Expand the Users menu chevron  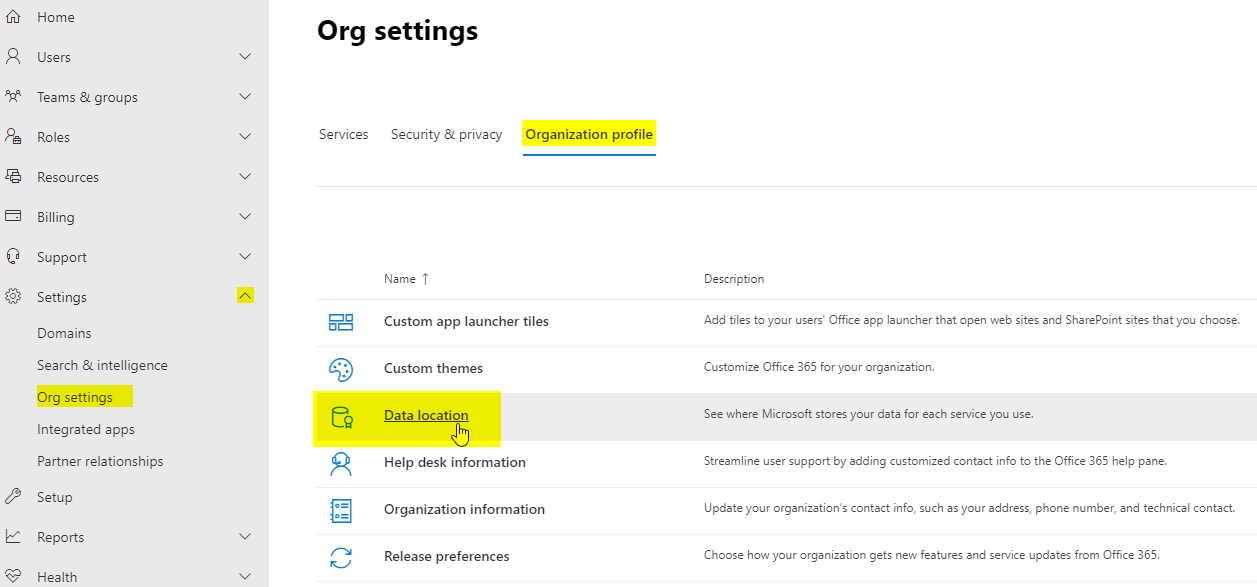click(x=245, y=57)
